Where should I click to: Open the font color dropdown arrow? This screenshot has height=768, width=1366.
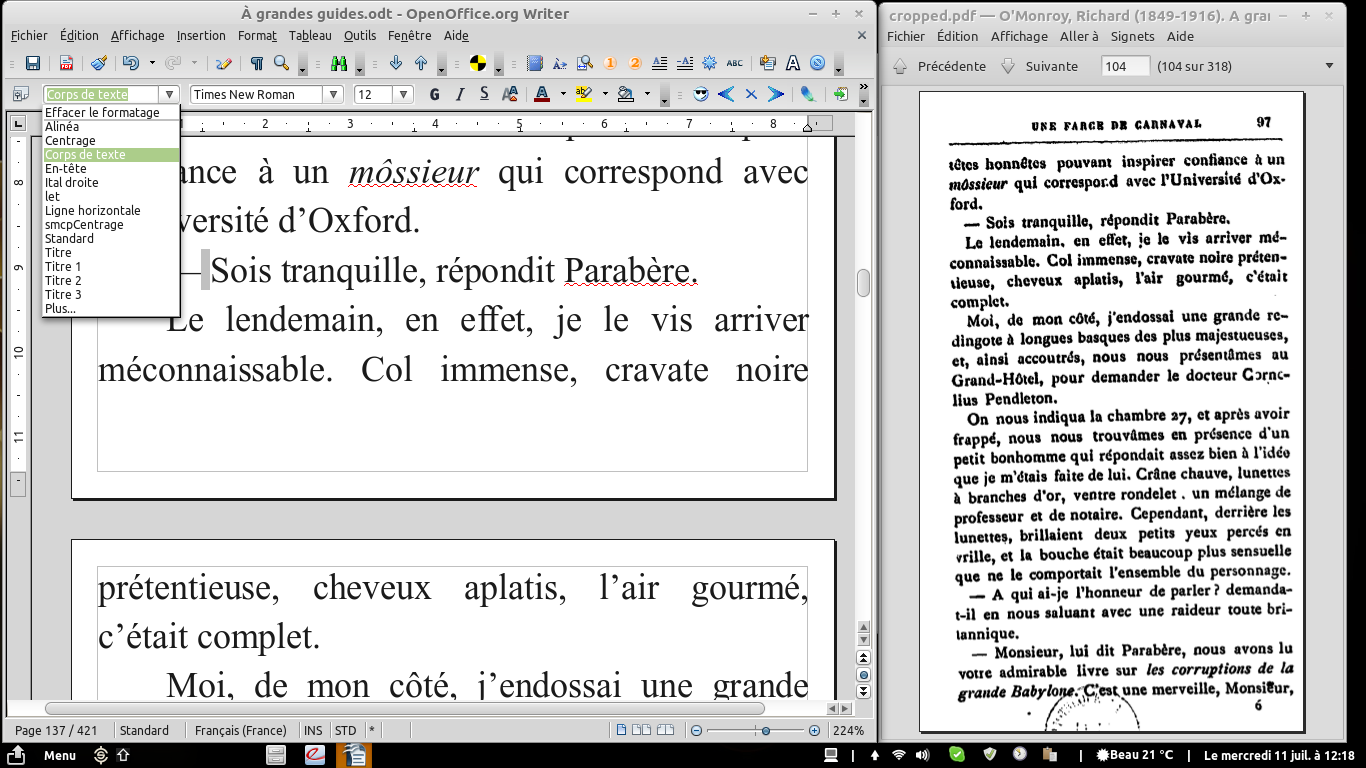563,94
